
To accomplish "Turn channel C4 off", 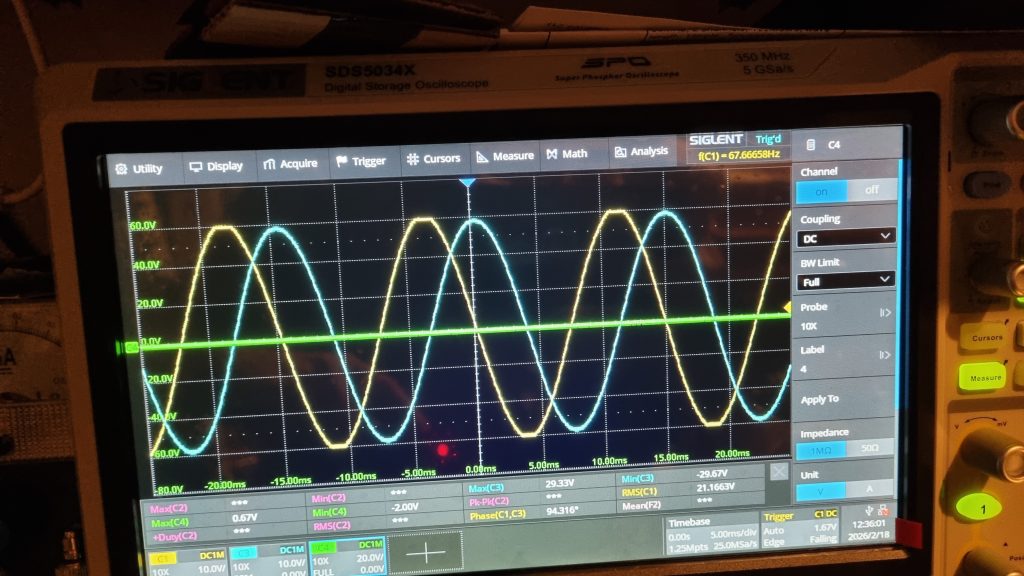I will (x=871, y=190).
